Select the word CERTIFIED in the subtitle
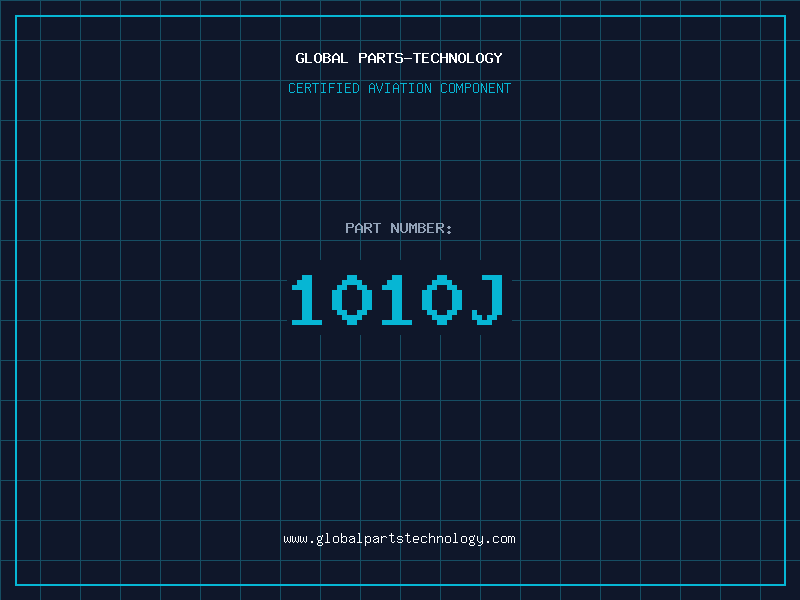 (324, 88)
